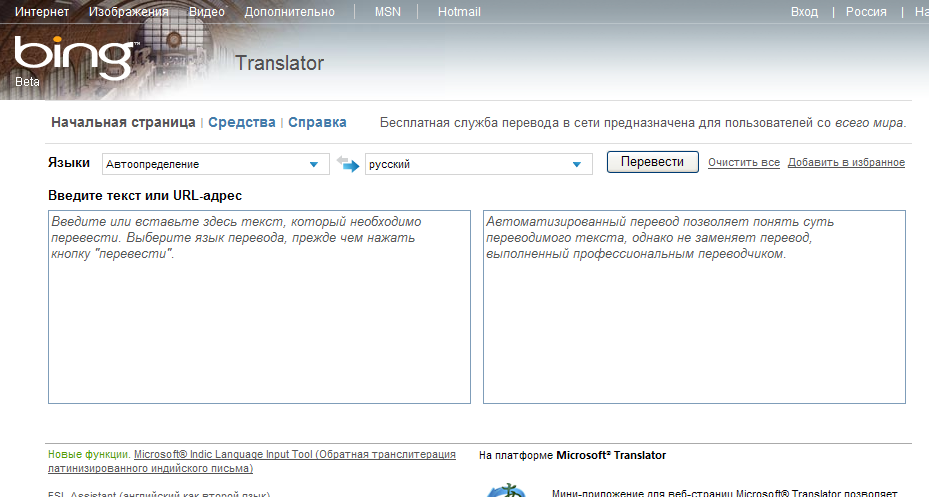Click the Вход sign-in link

(x=804, y=12)
